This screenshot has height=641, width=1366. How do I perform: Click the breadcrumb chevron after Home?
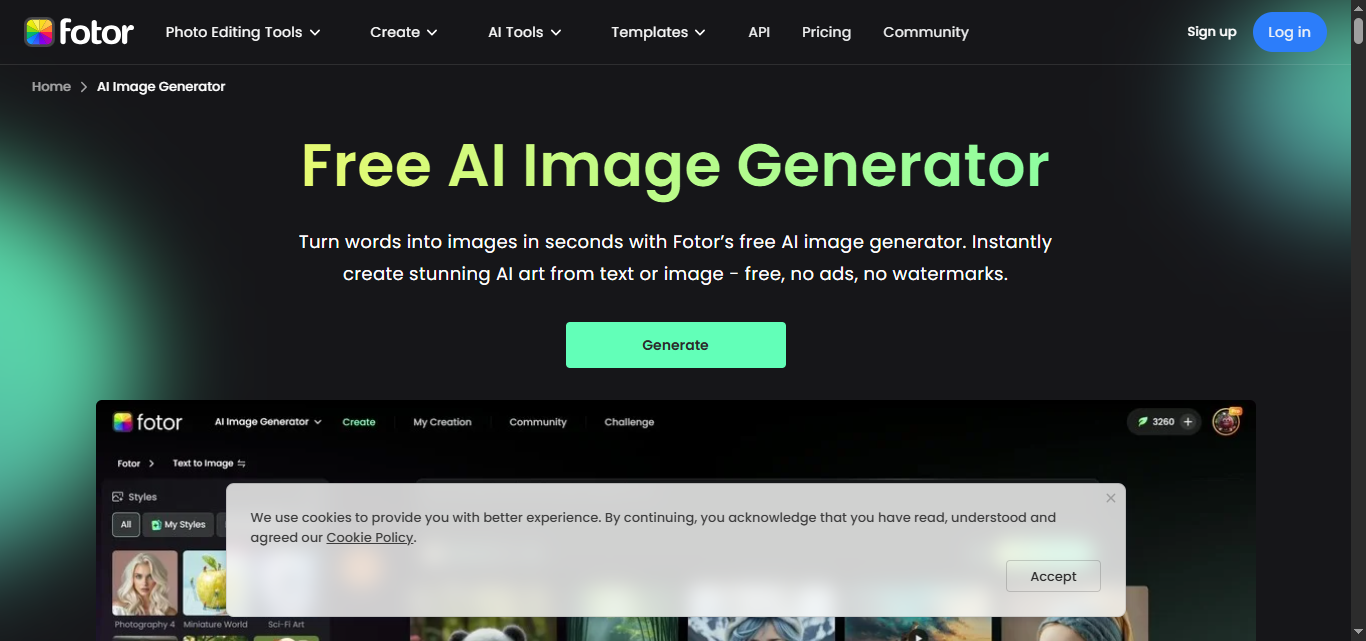point(84,87)
